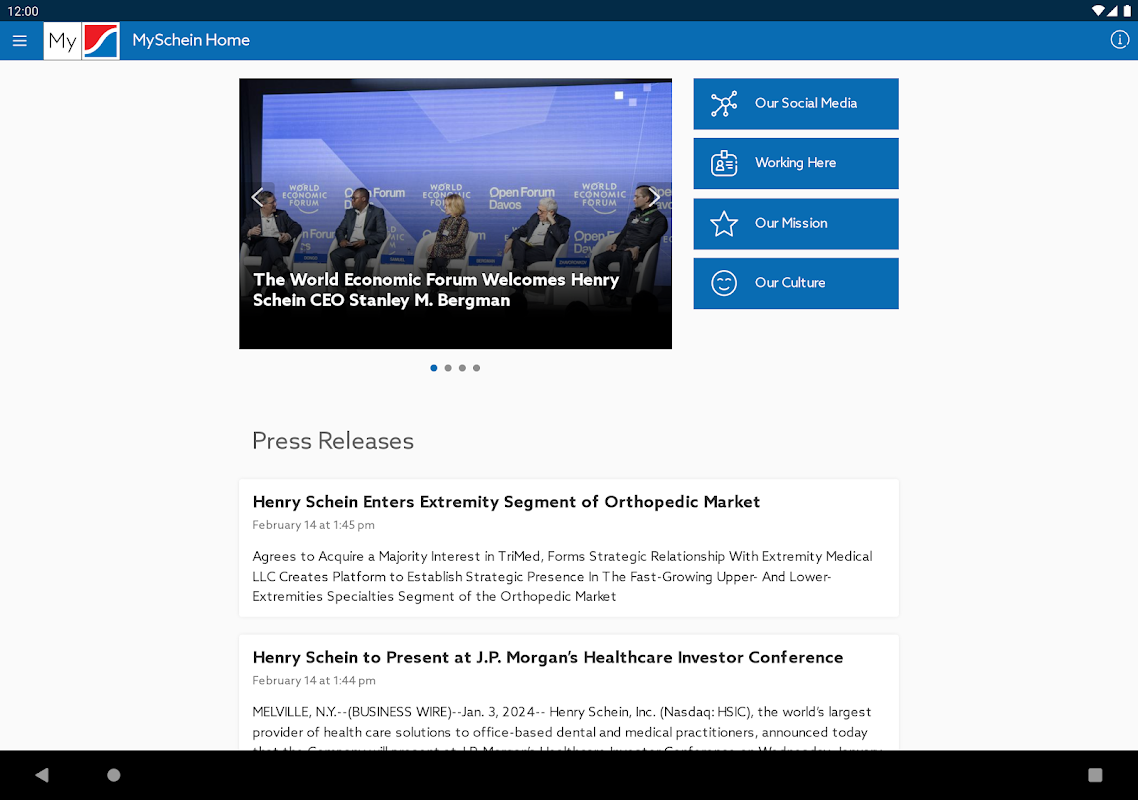Click the TriMed acquisition summary paragraph
Viewport: 1138px width, 800px height.
pyautogui.click(x=562, y=576)
